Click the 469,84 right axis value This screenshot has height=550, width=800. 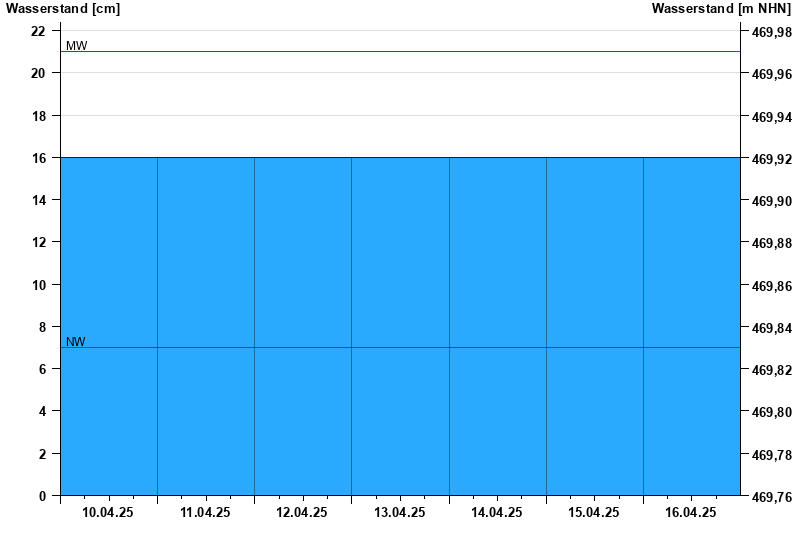771,328
